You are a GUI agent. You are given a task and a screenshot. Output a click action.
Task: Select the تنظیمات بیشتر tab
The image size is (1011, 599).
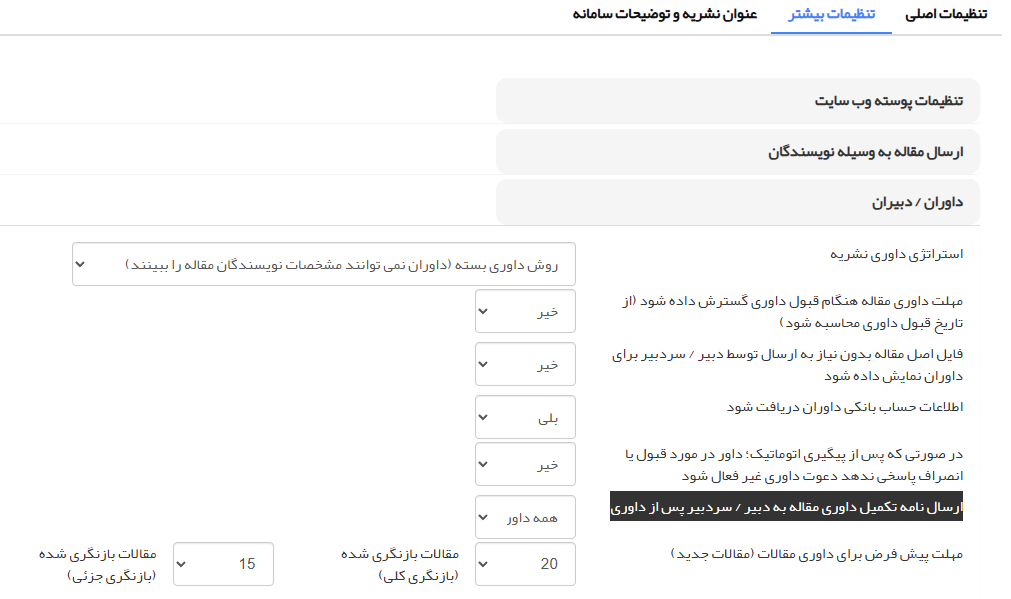[831, 15]
